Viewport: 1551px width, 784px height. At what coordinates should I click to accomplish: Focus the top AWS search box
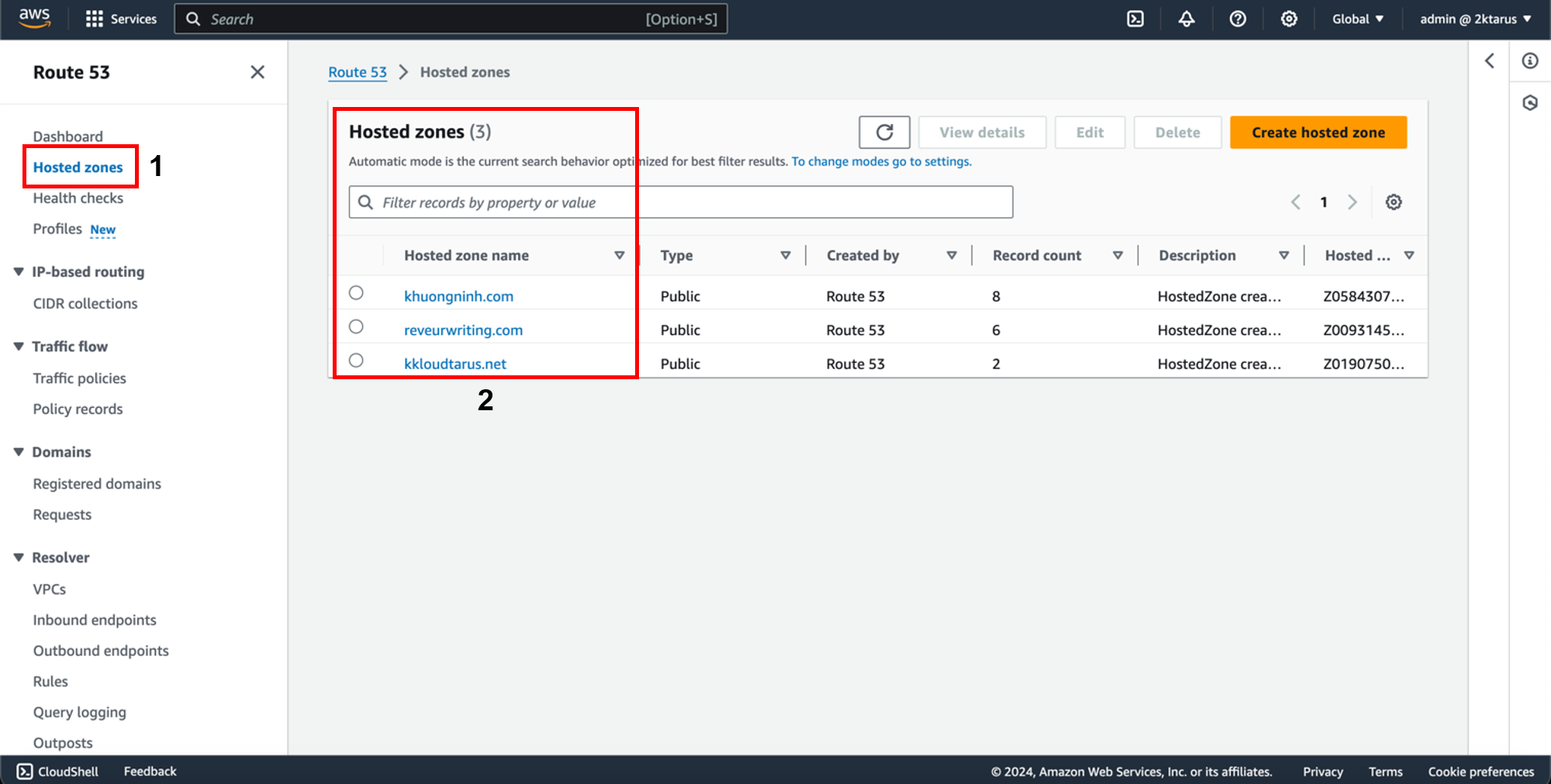point(451,19)
